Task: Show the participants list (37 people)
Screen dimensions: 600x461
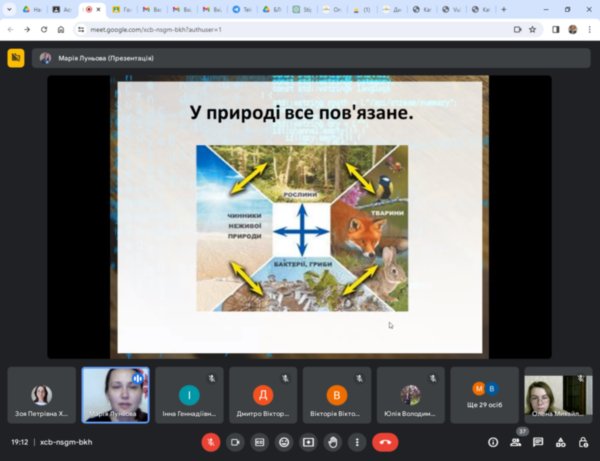Action: pos(516,441)
